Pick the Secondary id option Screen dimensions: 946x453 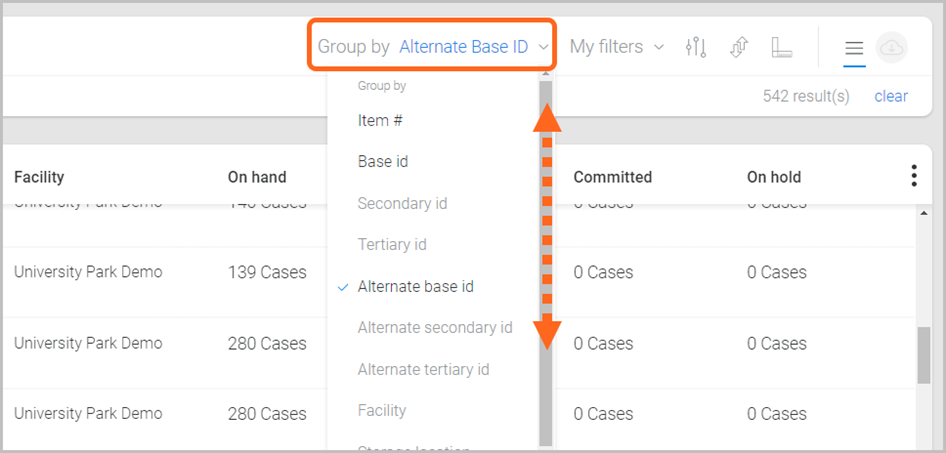402,203
